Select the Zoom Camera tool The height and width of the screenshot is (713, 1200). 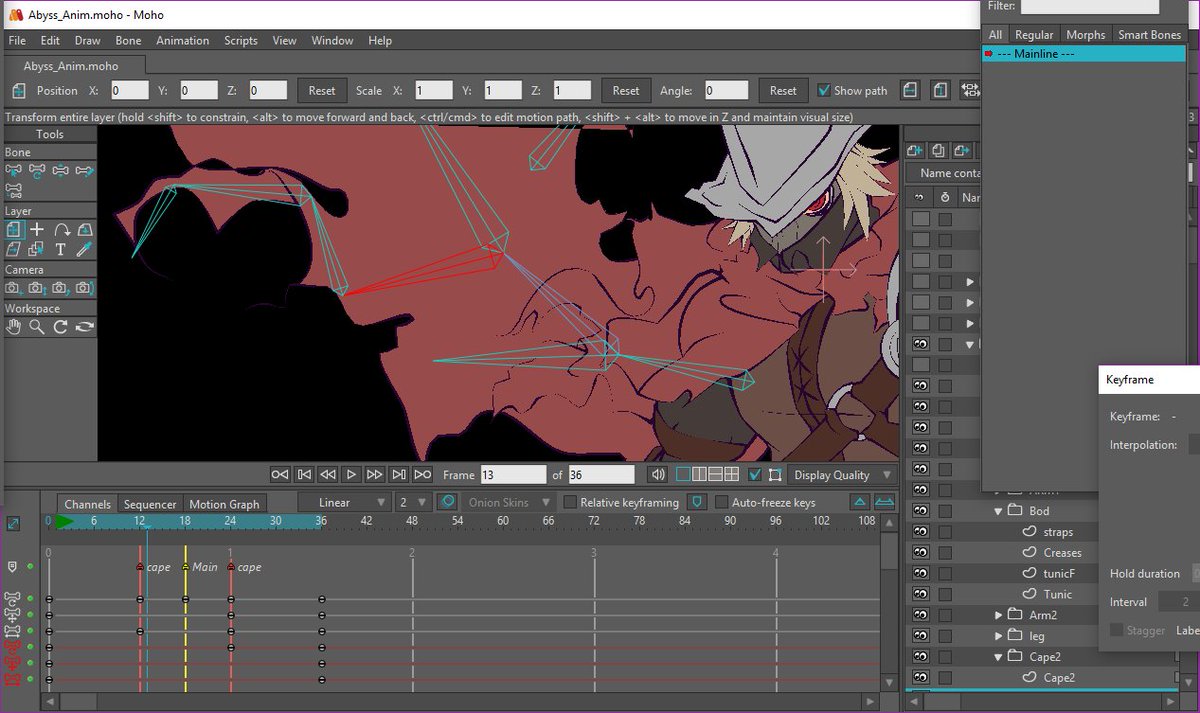(x=38, y=288)
